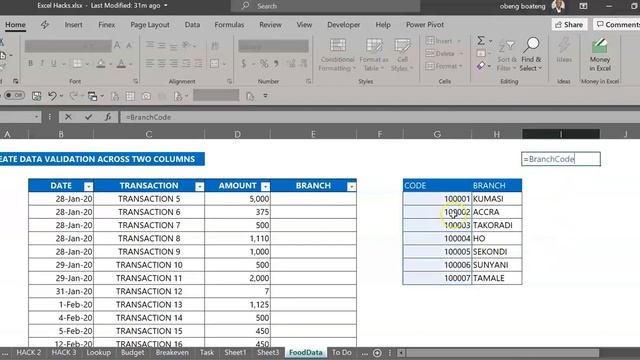This screenshot has width=640, height=360.
Task: Select cell with code 100004
Action: point(437,238)
